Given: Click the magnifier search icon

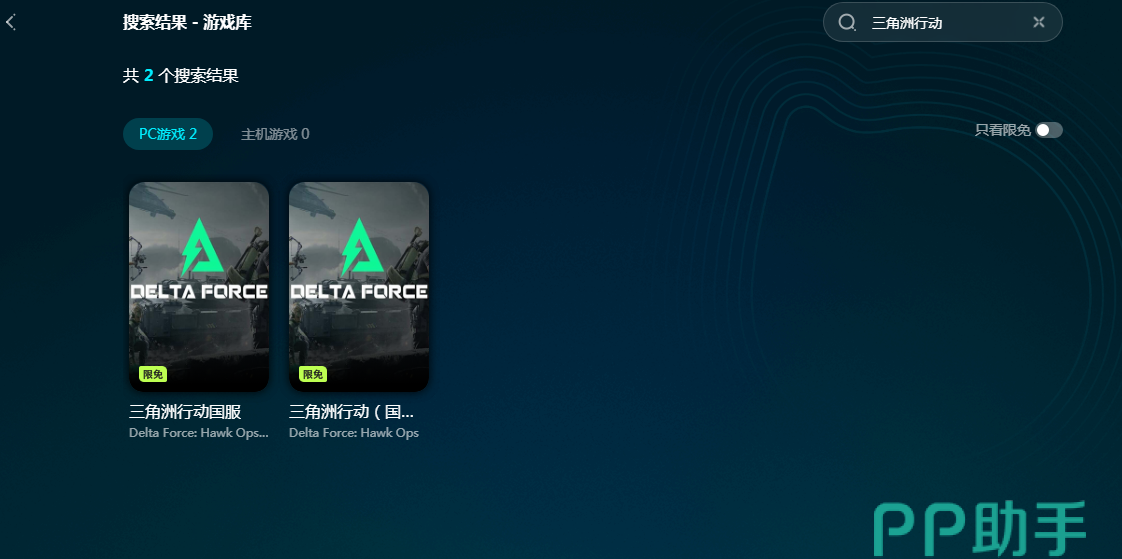Looking at the screenshot, I should [x=847, y=22].
